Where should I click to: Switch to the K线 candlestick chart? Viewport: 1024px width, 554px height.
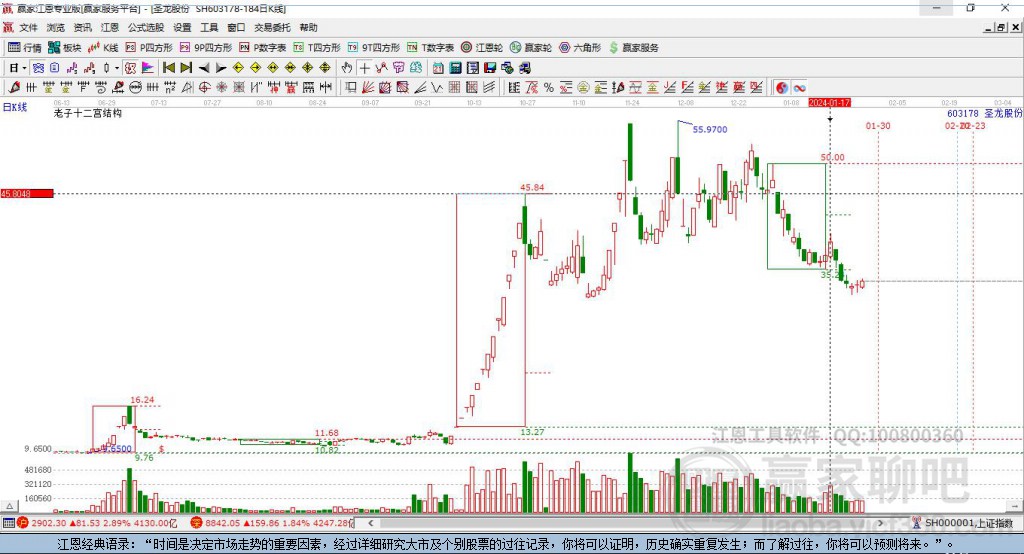pos(103,48)
